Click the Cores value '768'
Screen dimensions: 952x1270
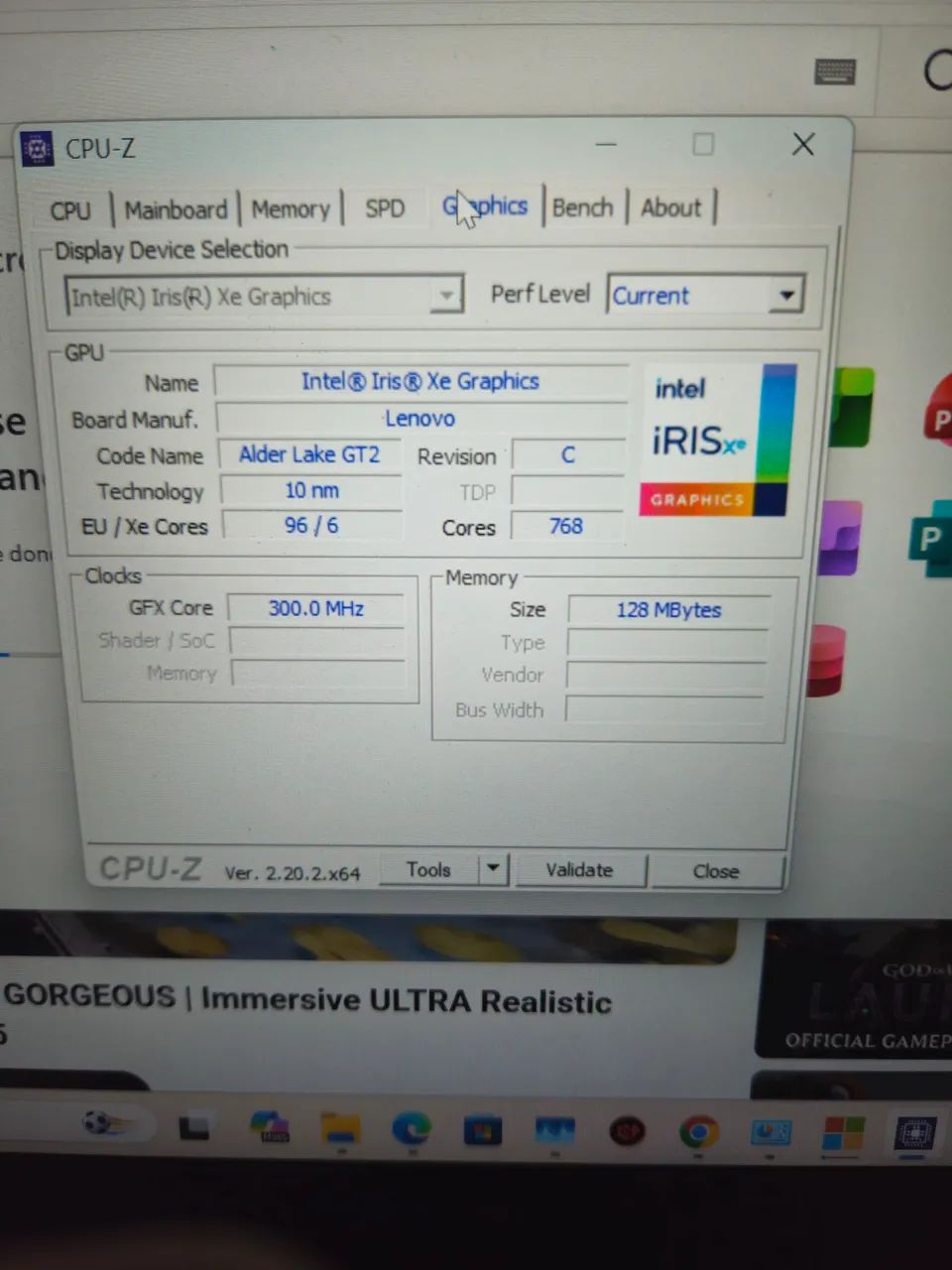click(x=567, y=526)
